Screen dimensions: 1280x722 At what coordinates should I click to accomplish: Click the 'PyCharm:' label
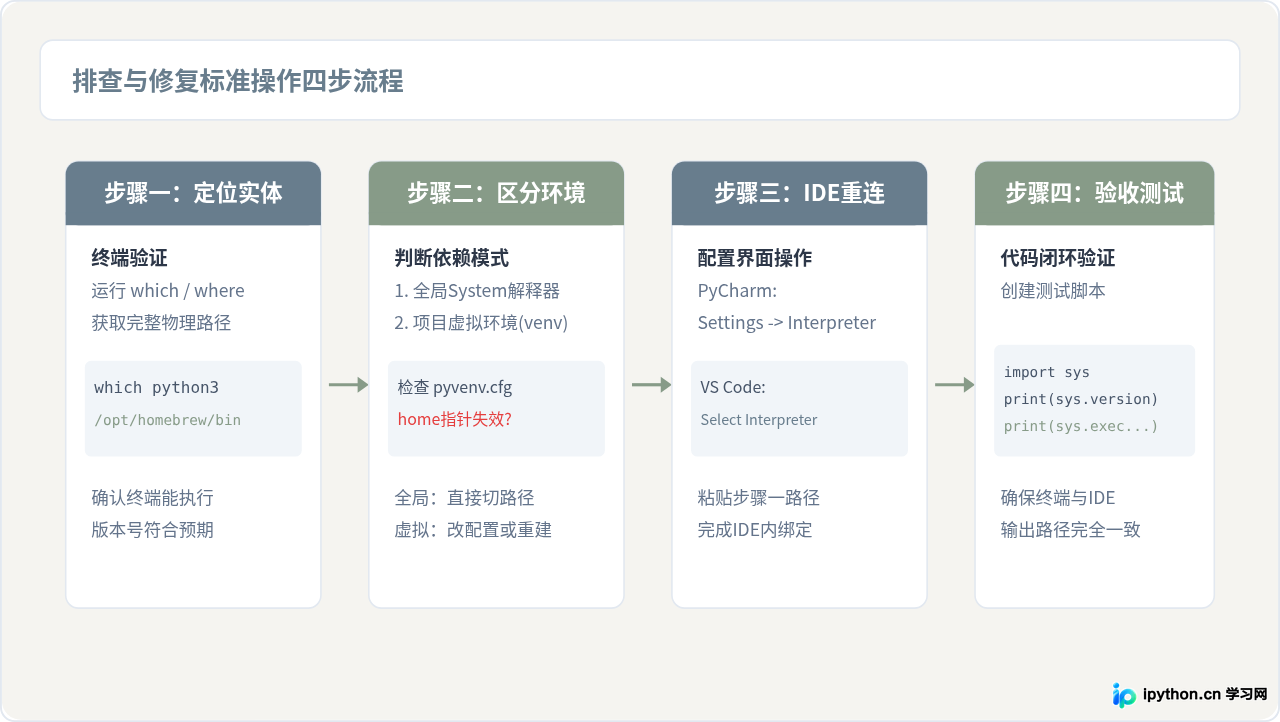(x=737, y=290)
